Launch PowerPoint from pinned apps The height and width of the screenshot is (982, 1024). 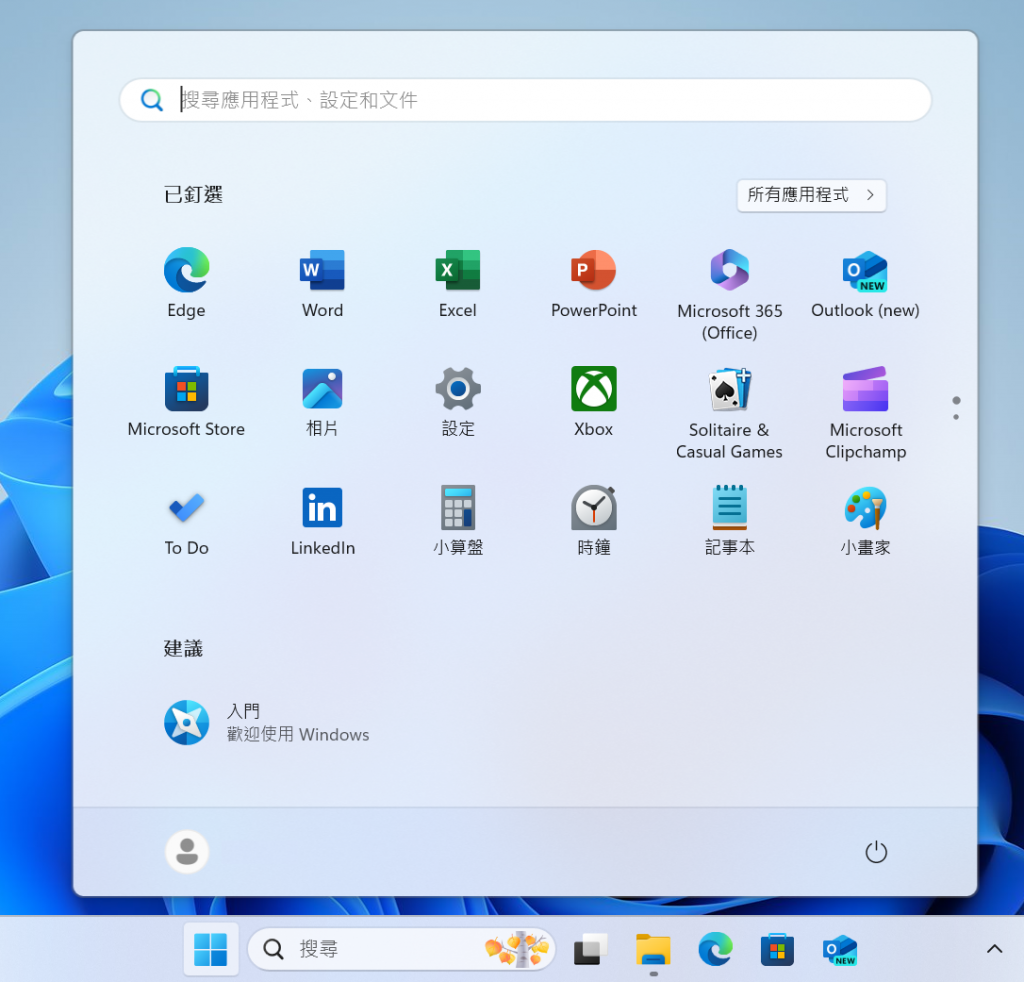(x=594, y=282)
